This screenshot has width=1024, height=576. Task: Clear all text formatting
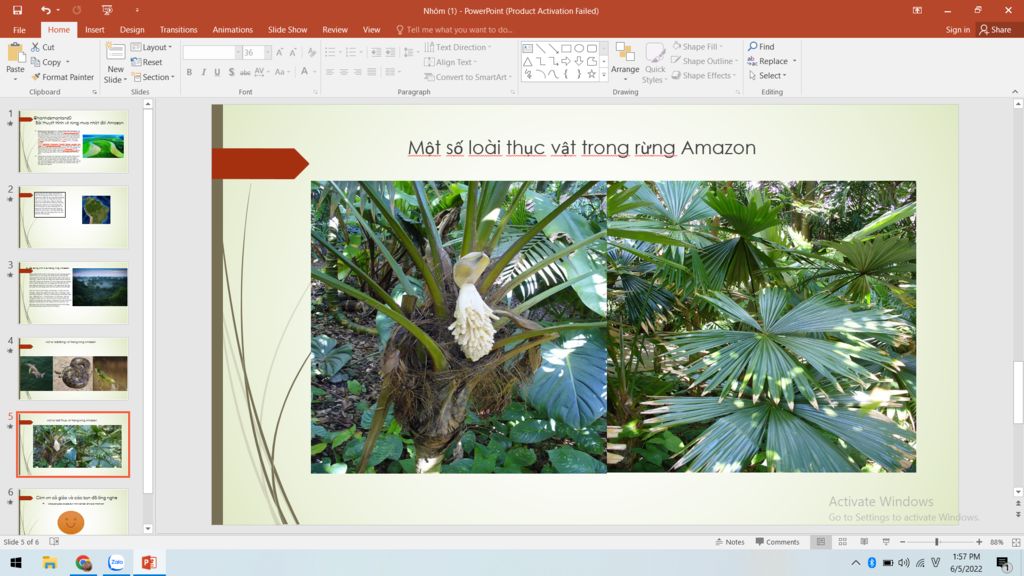pos(312,52)
